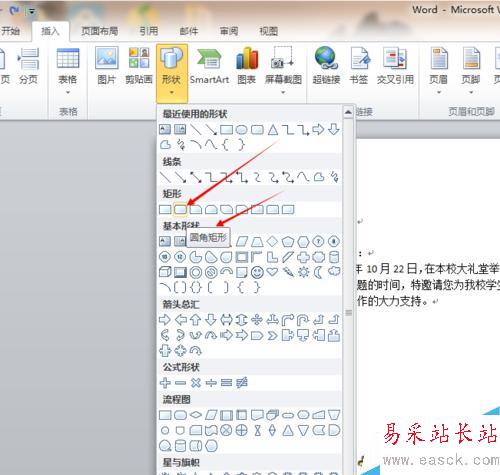Choose the donut basic shape

196,272
